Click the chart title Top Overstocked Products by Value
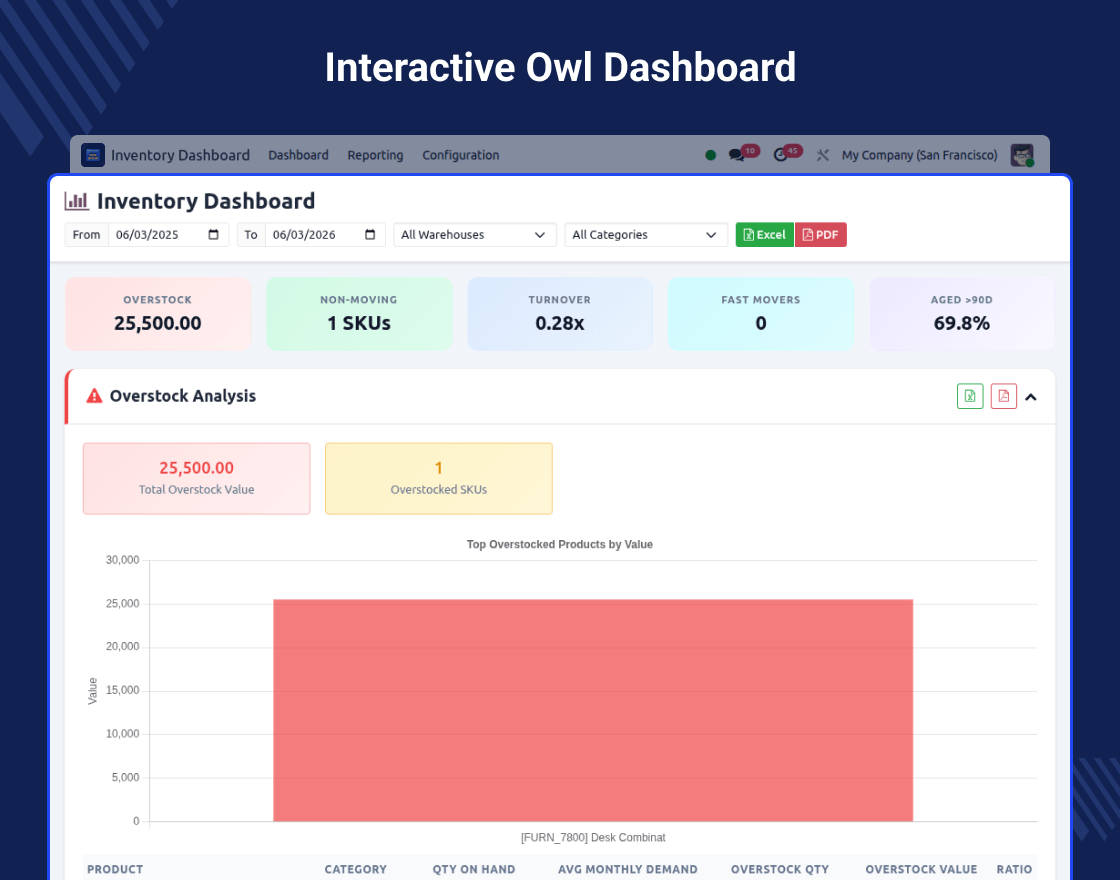Image resolution: width=1120 pixels, height=880 pixels. pyautogui.click(x=559, y=544)
